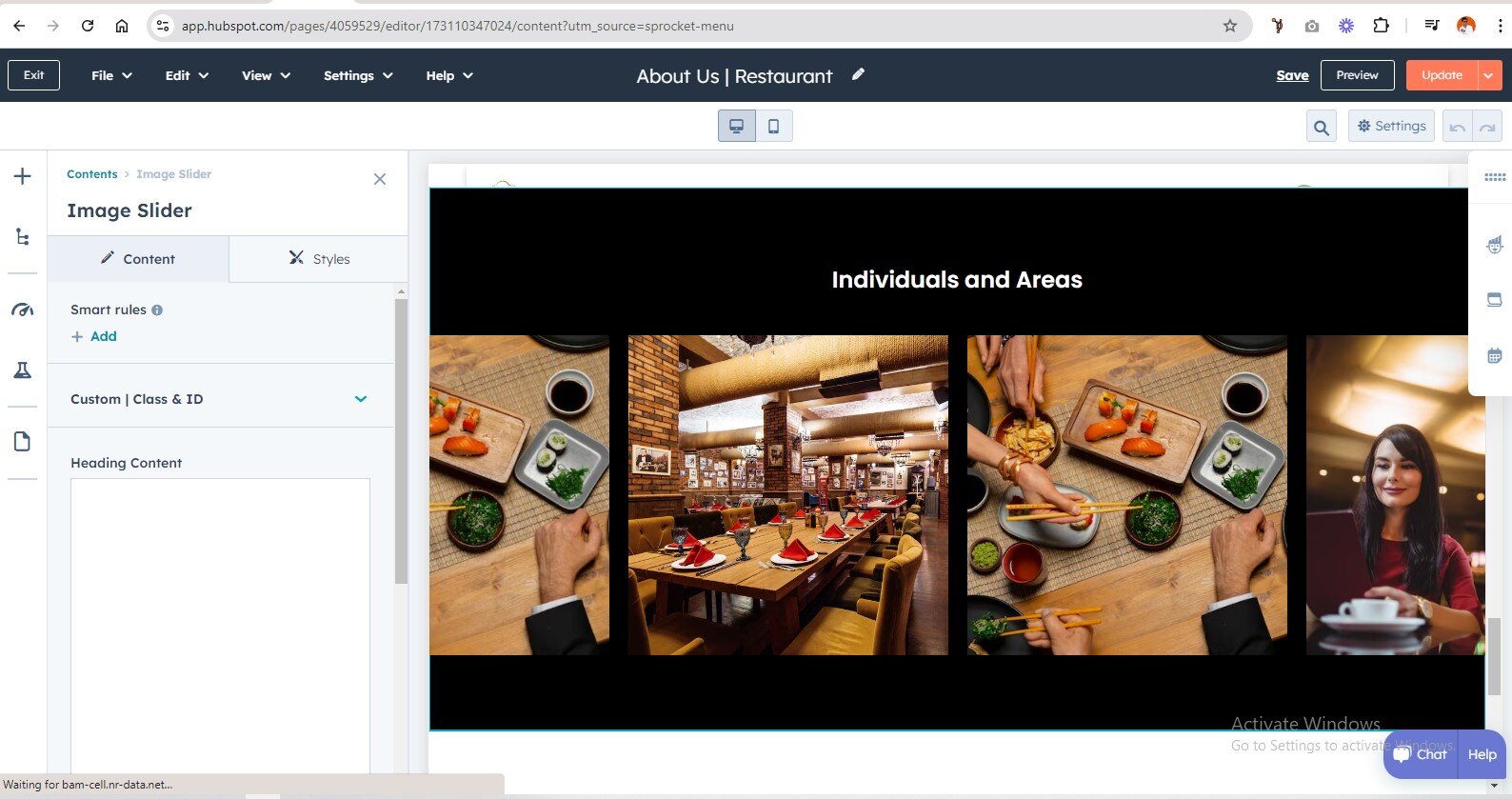Switch to mobile preview view
1512x799 pixels.
point(773,126)
